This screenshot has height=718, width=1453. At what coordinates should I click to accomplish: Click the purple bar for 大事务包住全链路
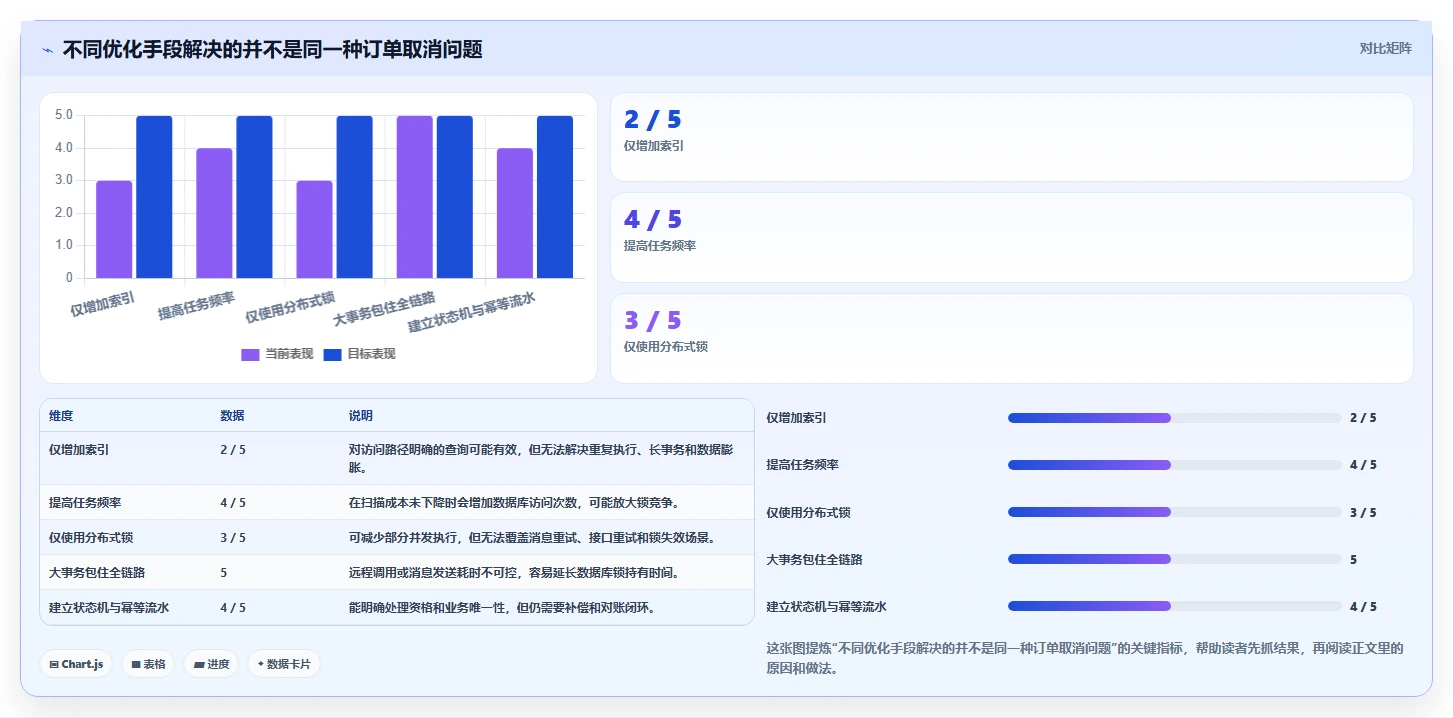(415, 197)
